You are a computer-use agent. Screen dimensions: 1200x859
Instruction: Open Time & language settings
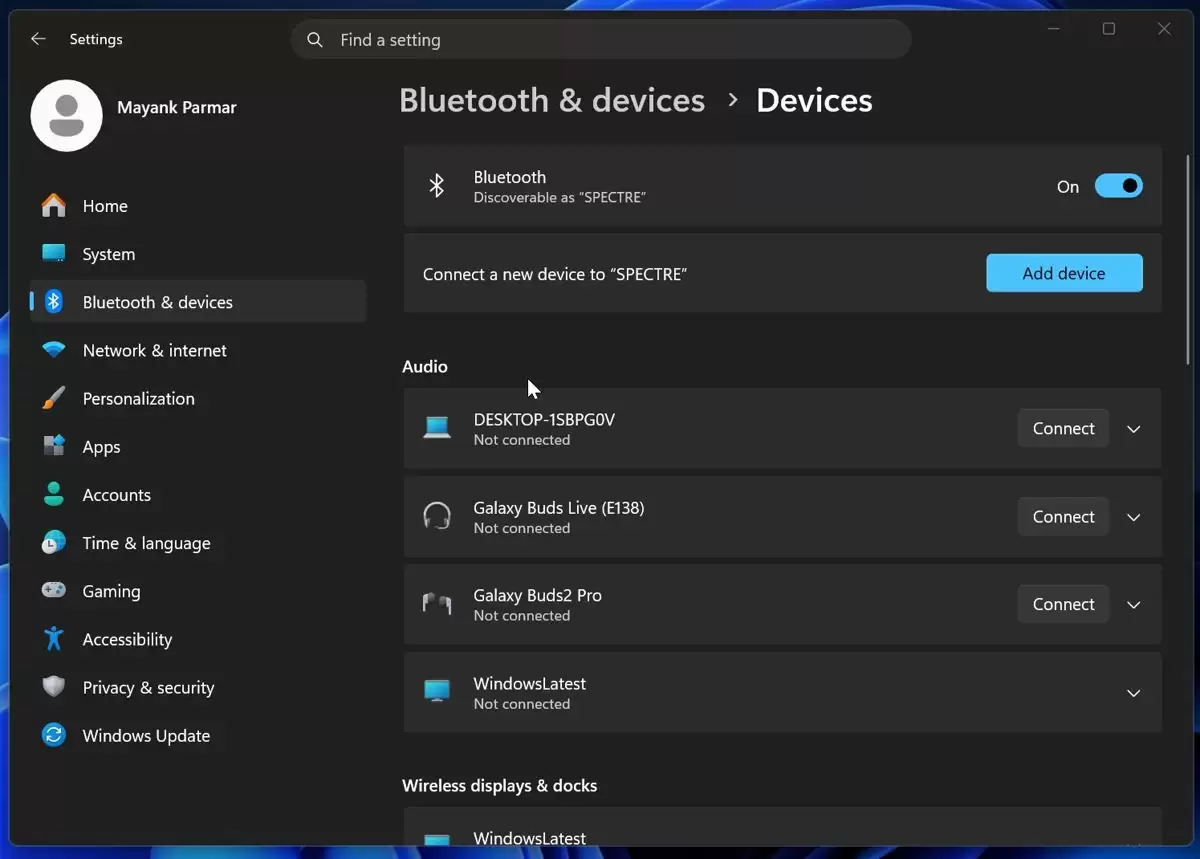pos(198,543)
